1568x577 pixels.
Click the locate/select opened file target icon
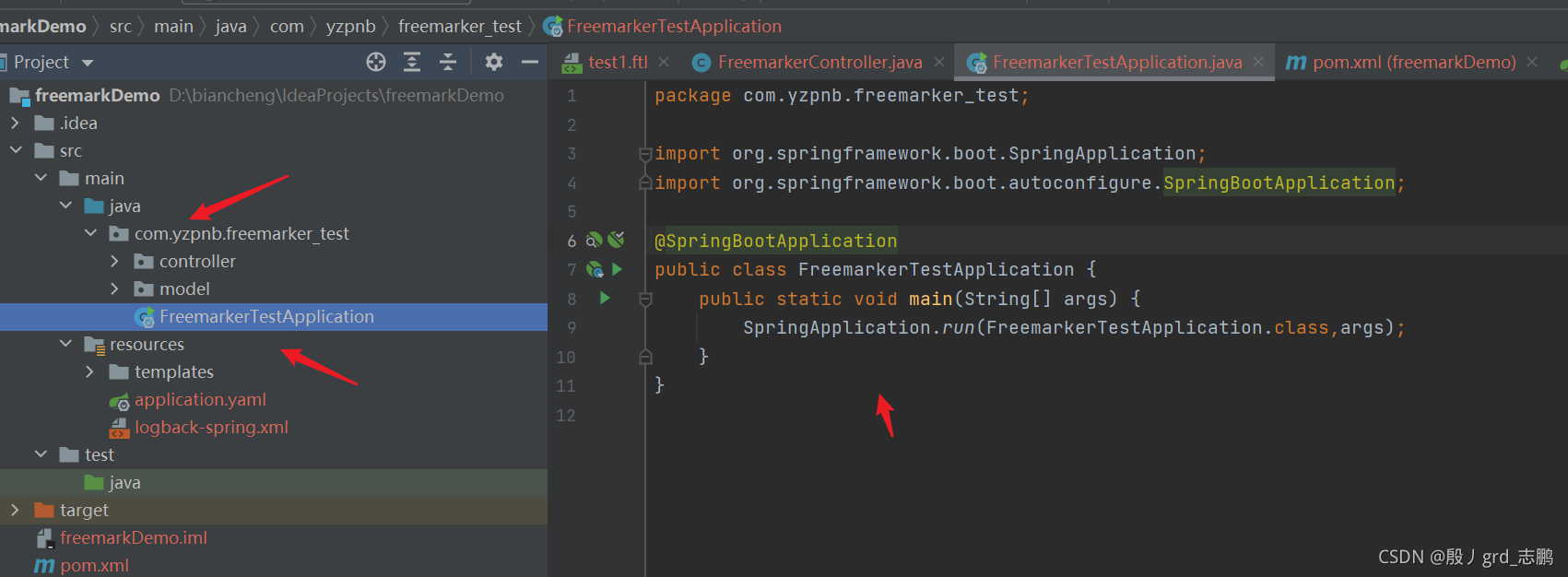pyautogui.click(x=376, y=62)
